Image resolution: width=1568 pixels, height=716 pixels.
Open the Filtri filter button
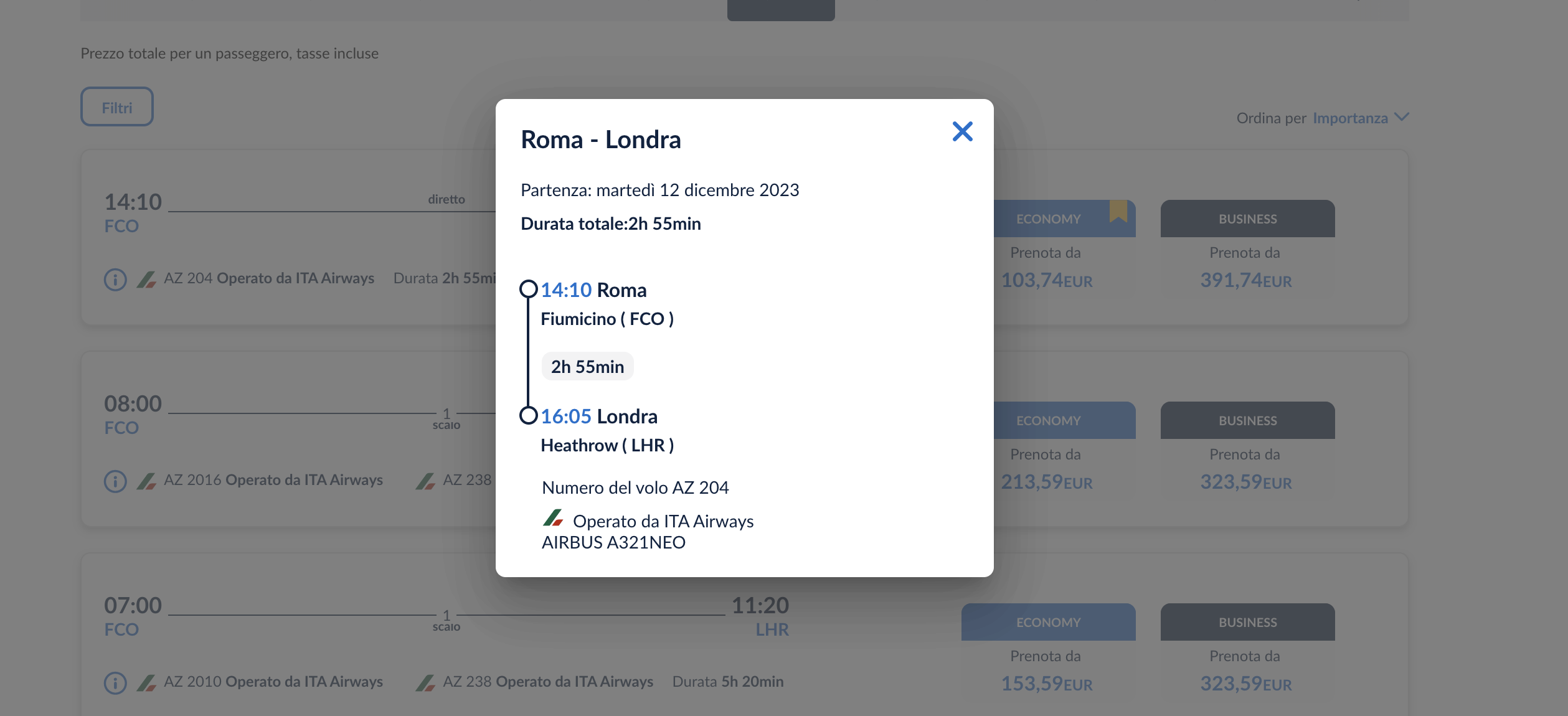click(x=117, y=107)
